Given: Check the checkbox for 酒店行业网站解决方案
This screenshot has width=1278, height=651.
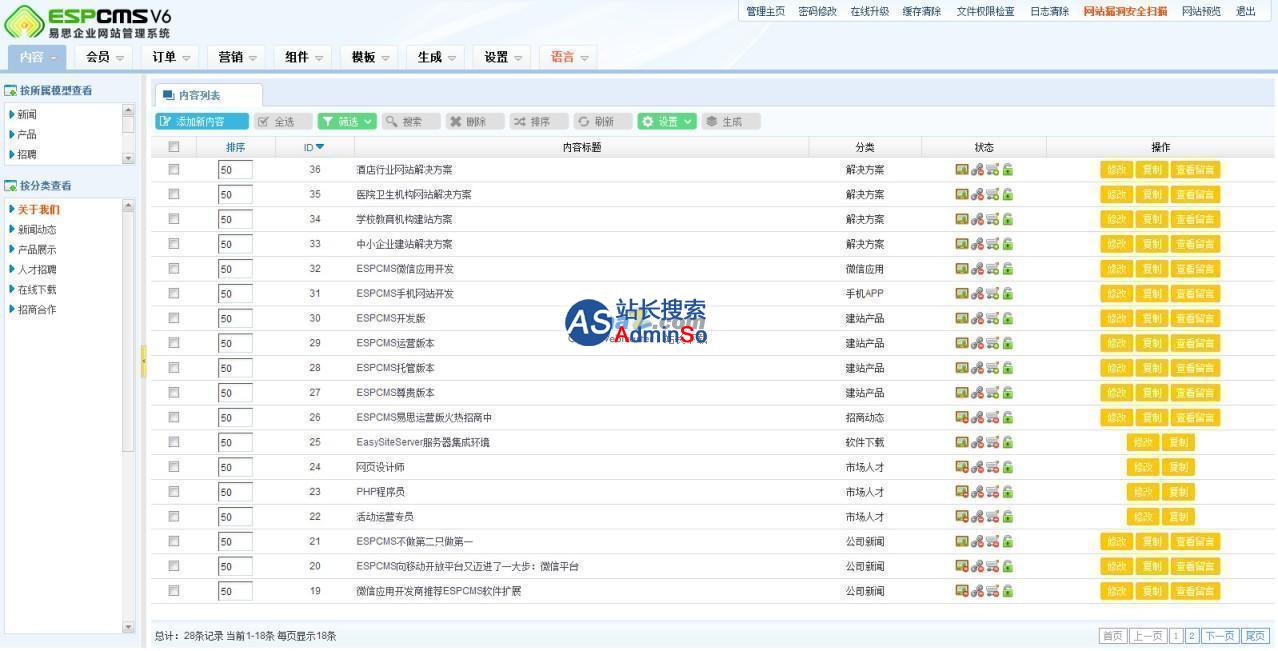Looking at the screenshot, I should tap(174, 169).
